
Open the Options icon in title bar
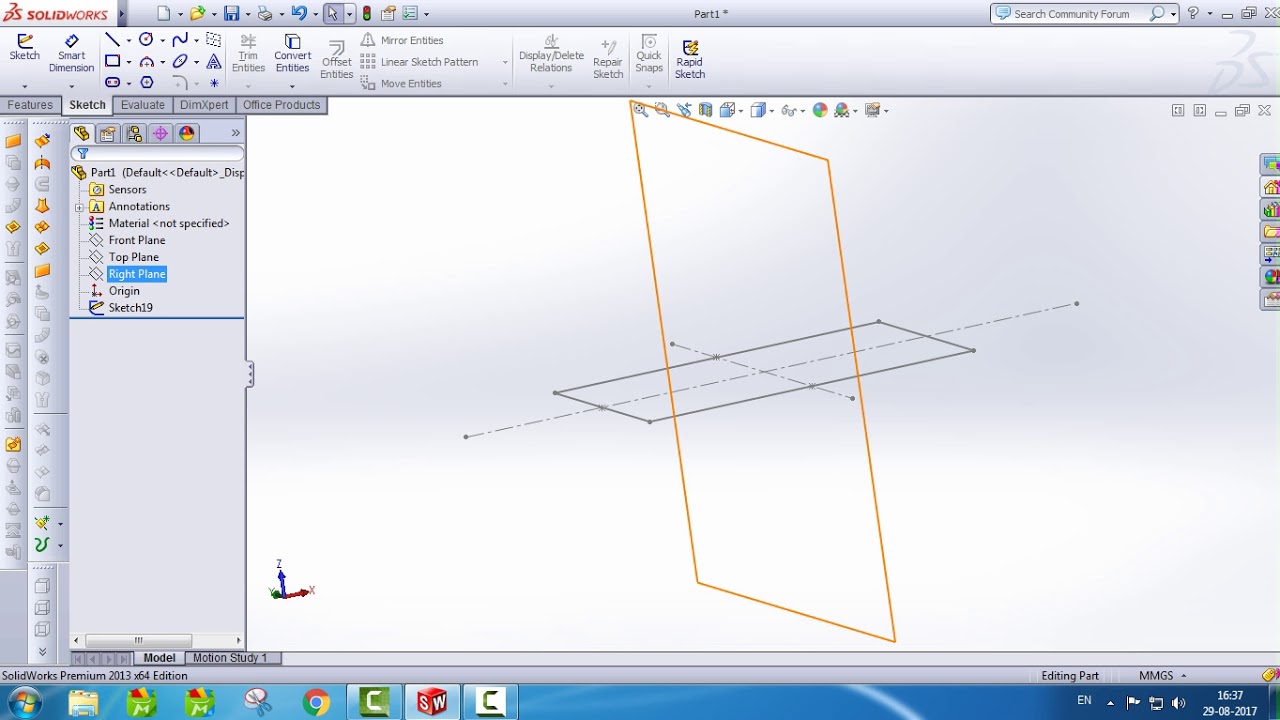[x=410, y=14]
